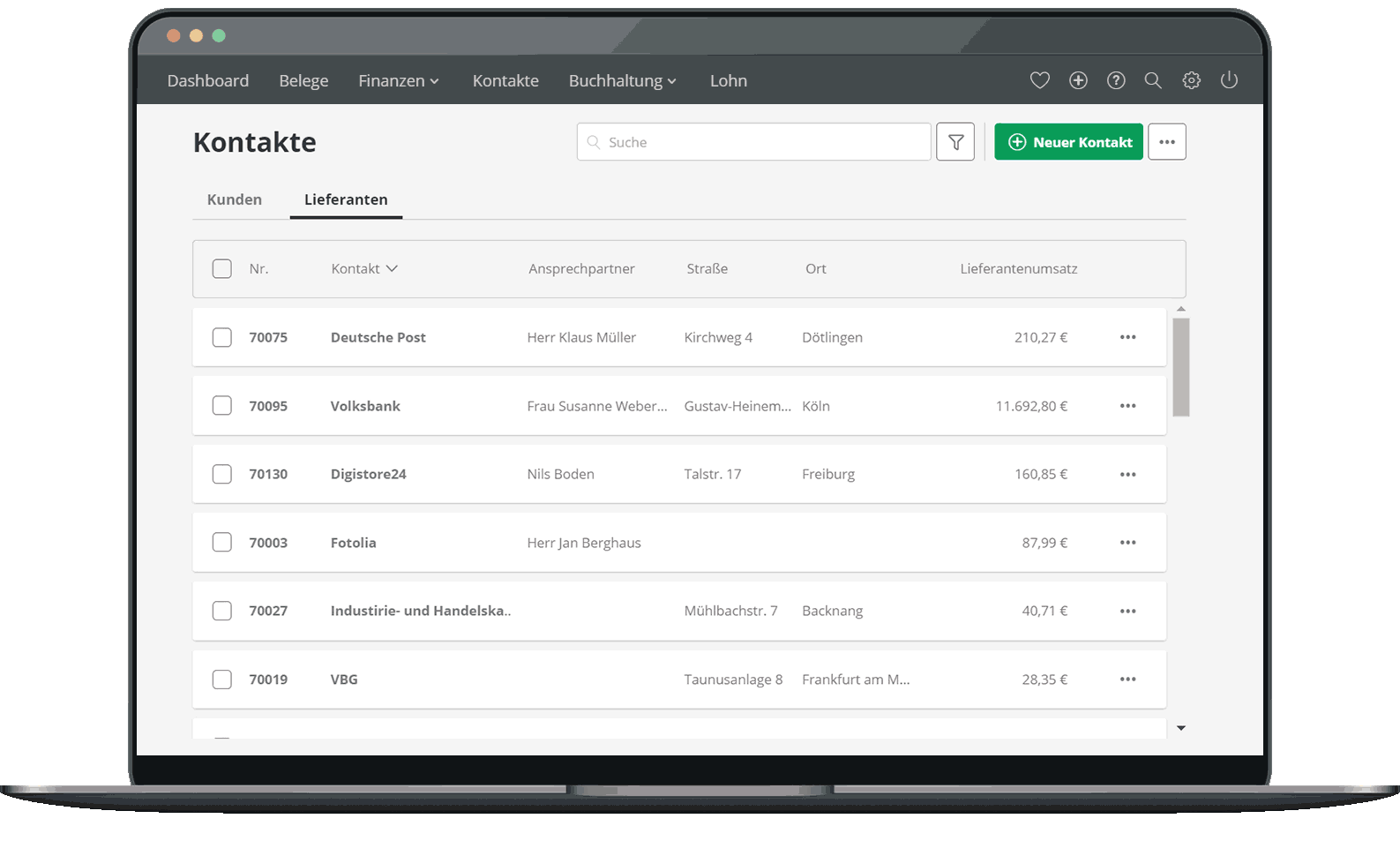
Task: Click the vertical scrollbar thumb
Action: [1181, 366]
